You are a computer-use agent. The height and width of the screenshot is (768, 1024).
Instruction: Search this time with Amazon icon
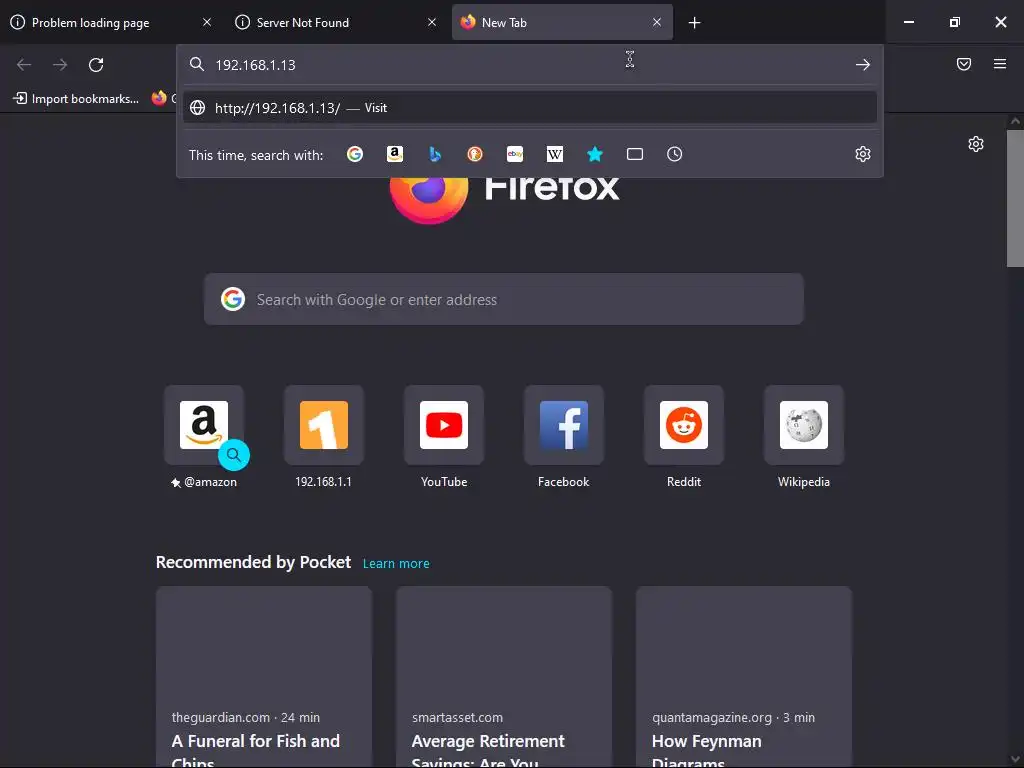[x=394, y=154]
